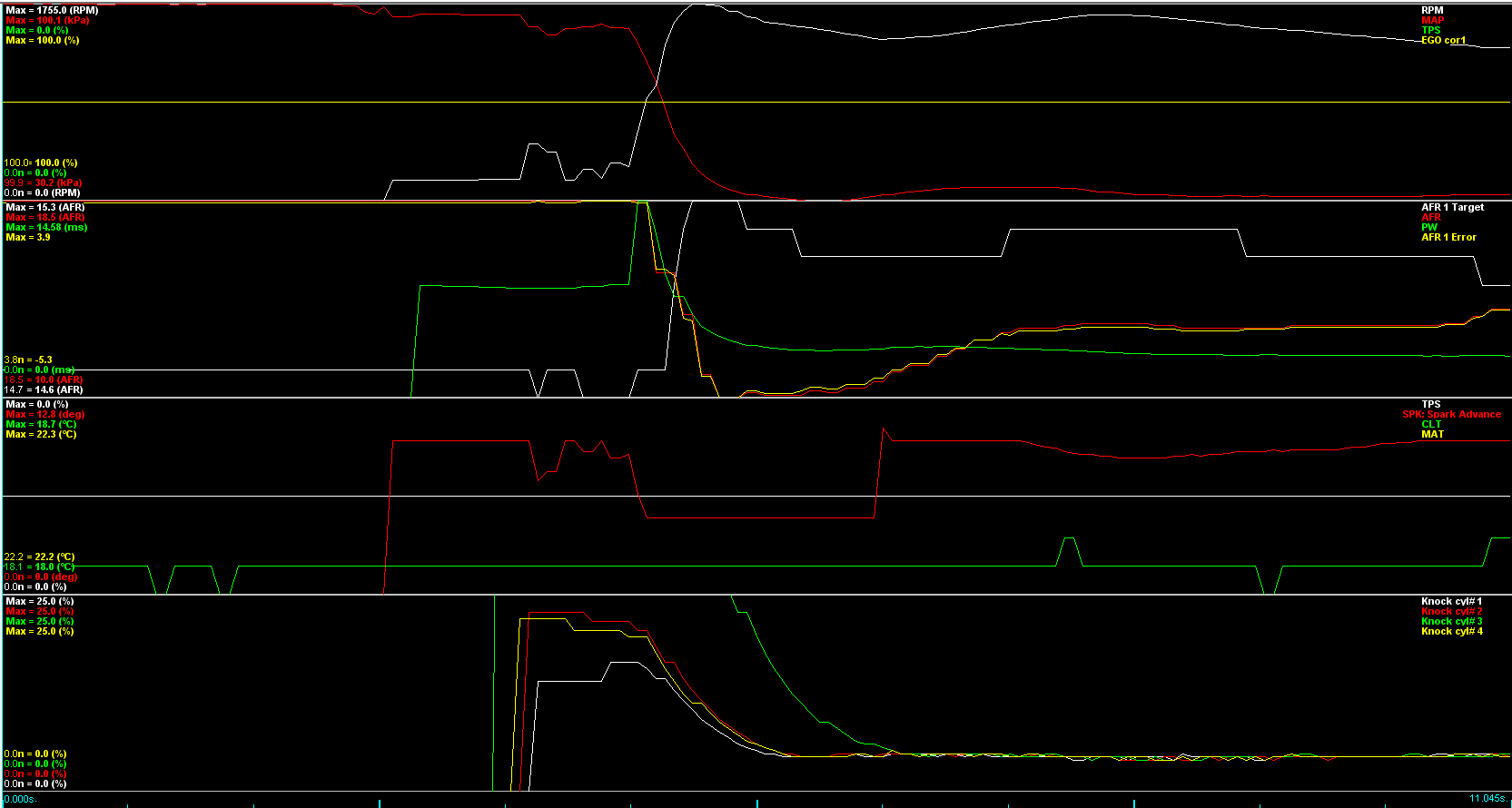
Task: Select the yellow "AFR 1 Error" legend label
Action: click(1449, 238)
